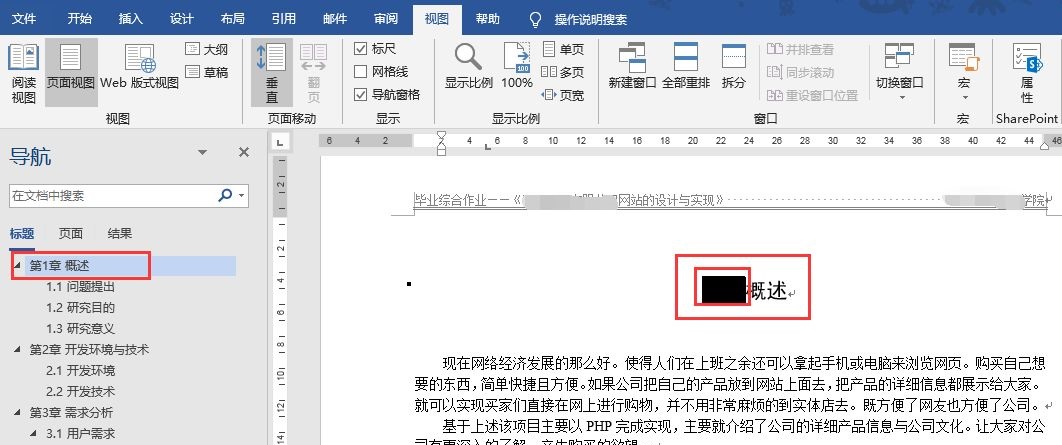1062x445 pixels.
Task: Open the Review tab (审阅)
Action: [x=385, y=19]
